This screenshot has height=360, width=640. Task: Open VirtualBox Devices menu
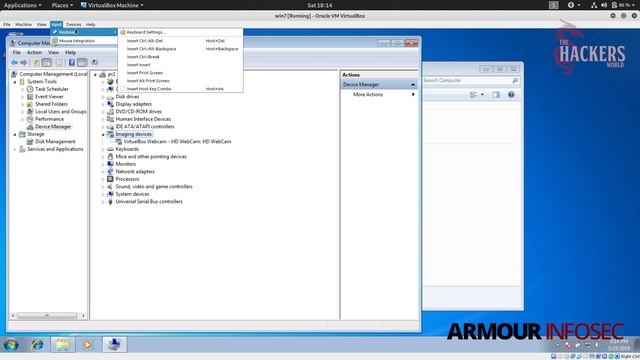click(73, 24)
